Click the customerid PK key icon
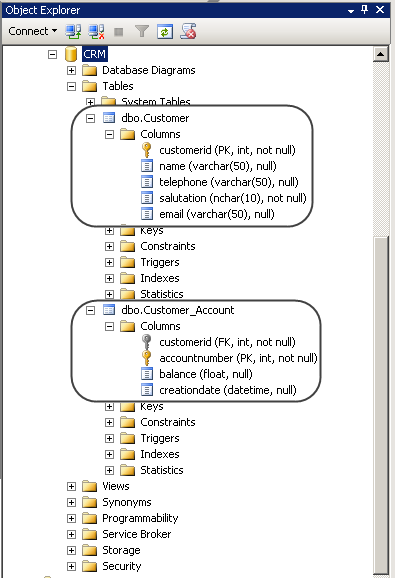Image resolution: width=395 pixels, height=578 pixels. point(147,150)
